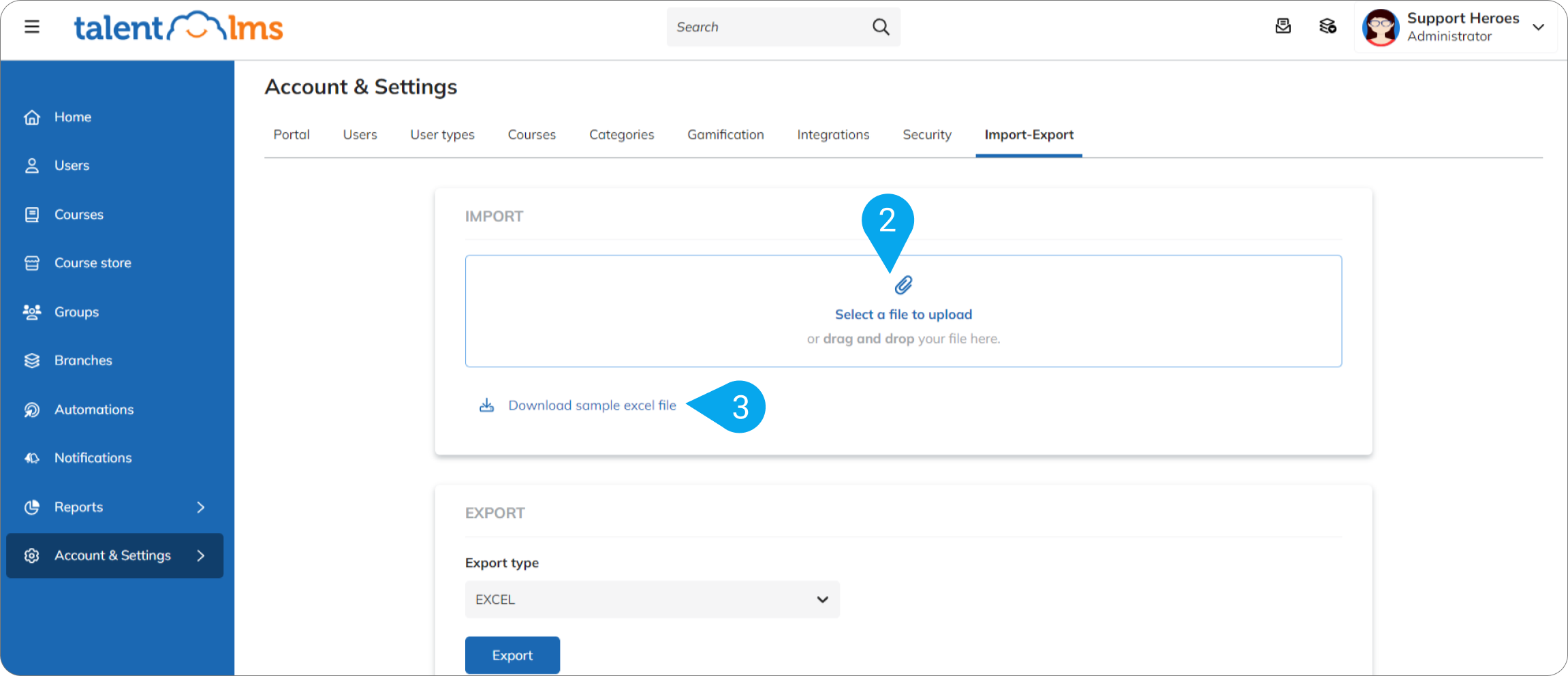
Task: Click Select a file to upload link
Action: (x=903, y=315)
